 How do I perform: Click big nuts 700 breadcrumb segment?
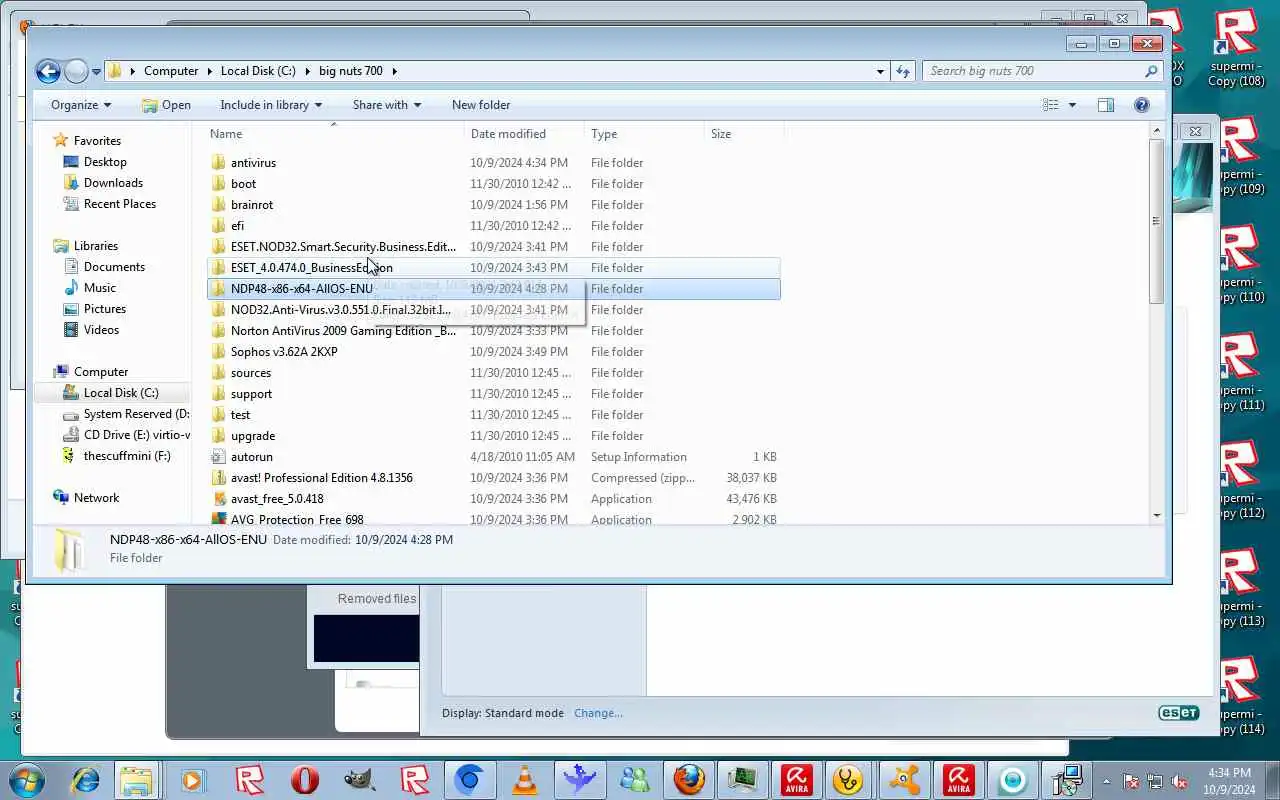[351, 71]
